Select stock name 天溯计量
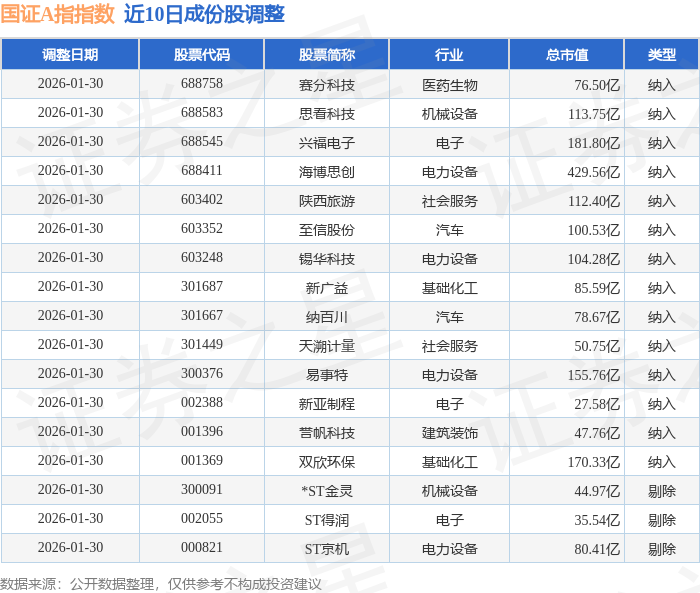The width and height of the screenshot is (700, 593). (x=327, y=346)
